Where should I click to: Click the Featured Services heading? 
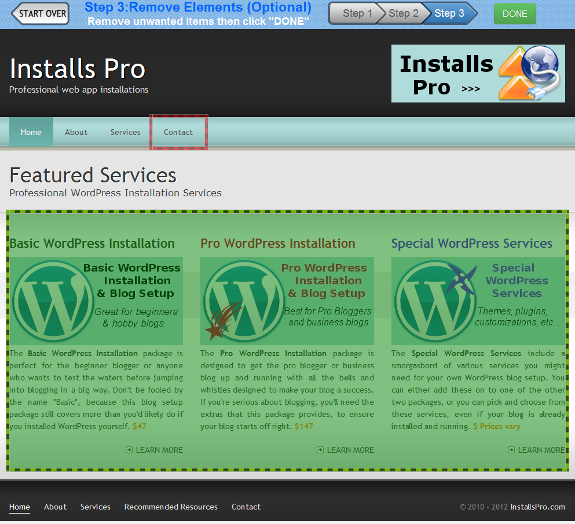93,175
